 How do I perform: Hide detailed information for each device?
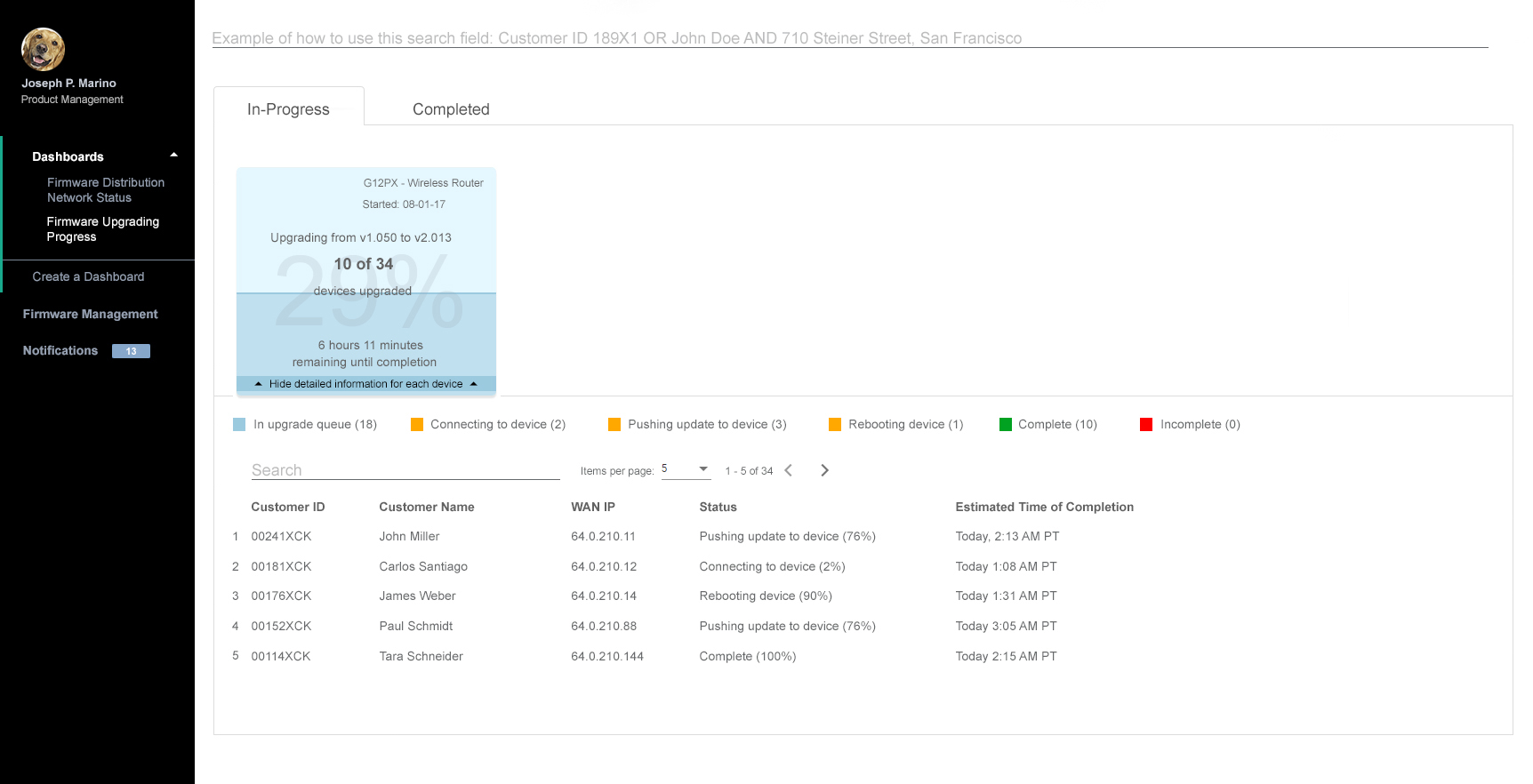365,384
